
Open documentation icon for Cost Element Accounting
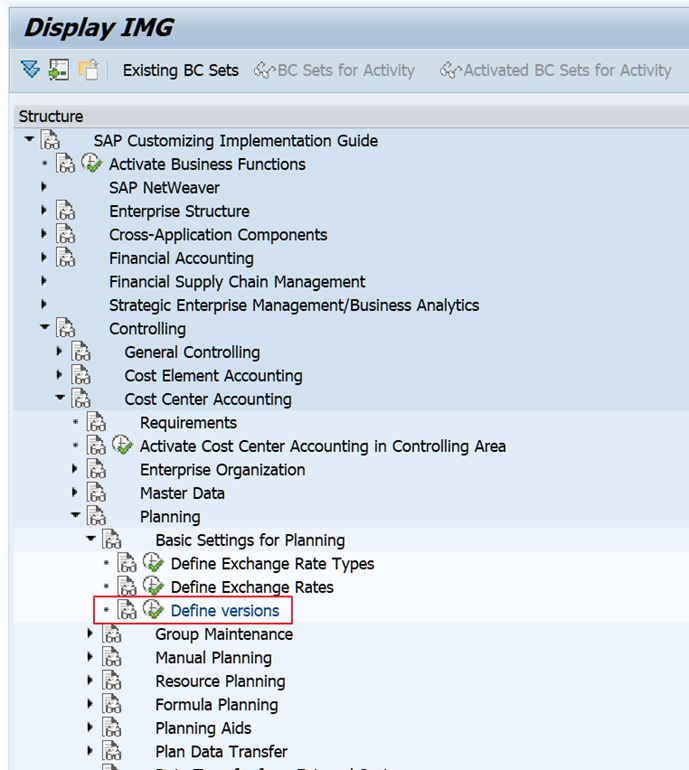click(81, 375)
